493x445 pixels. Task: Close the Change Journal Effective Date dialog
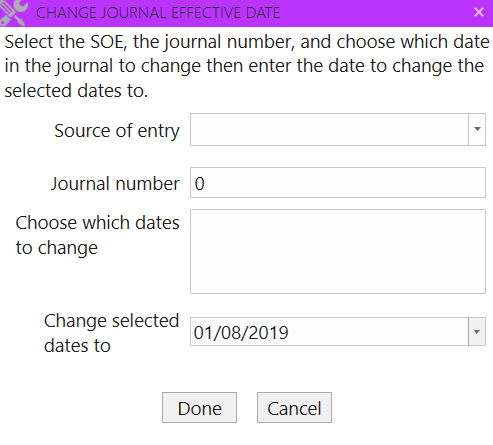[479, 12]
